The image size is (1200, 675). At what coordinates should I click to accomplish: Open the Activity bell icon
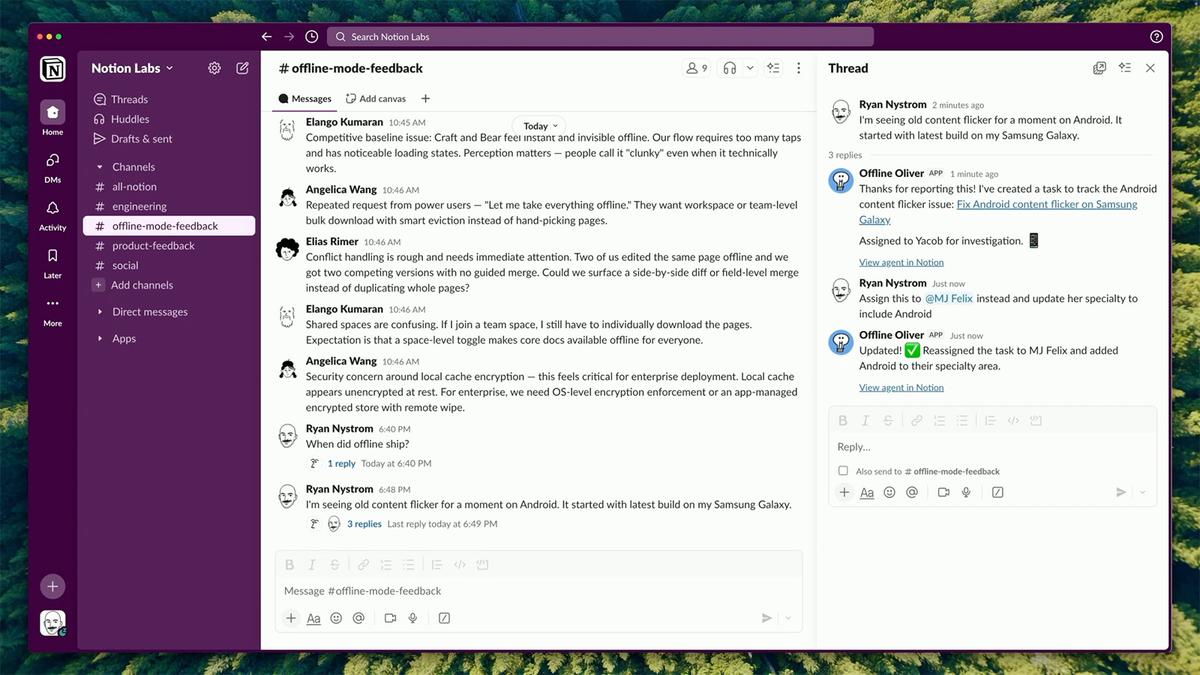coord(52,213)
